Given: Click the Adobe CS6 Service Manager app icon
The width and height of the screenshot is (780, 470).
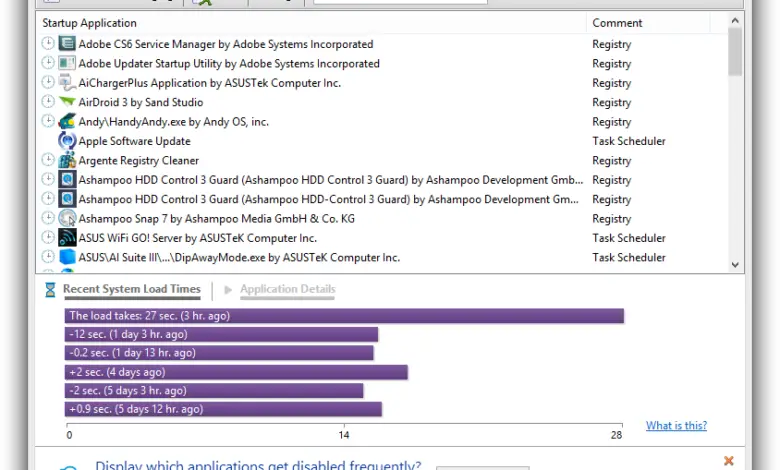Looking at the screenshot, I should click(67, 44).
